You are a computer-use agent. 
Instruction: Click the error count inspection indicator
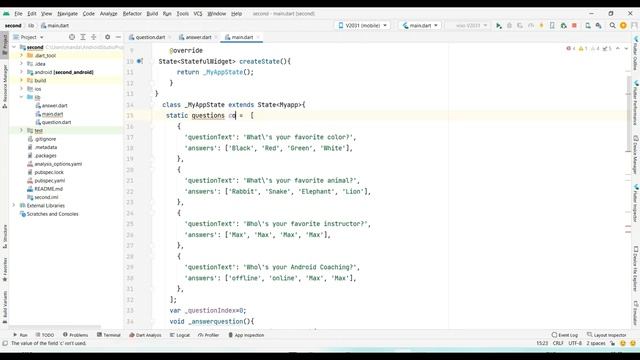click(571, 49)
